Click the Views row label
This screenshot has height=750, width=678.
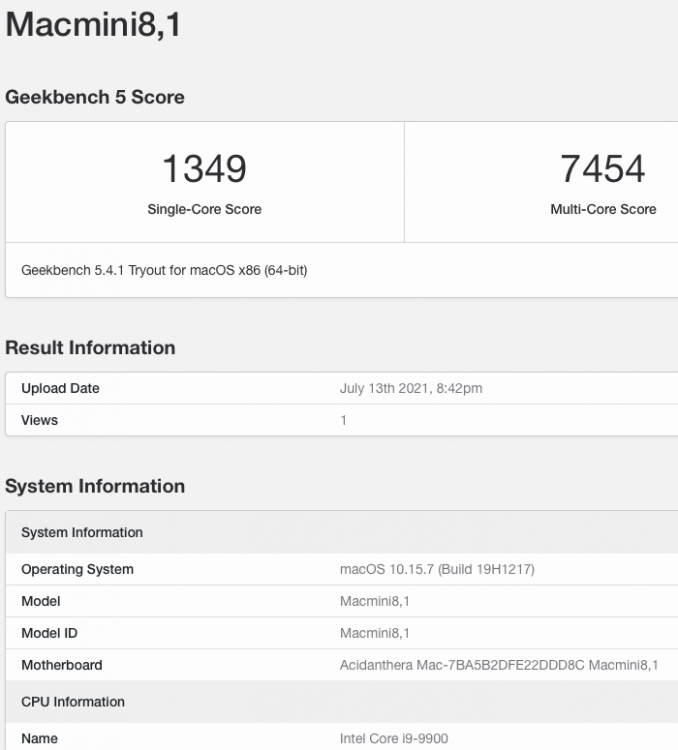click(39, 420)
